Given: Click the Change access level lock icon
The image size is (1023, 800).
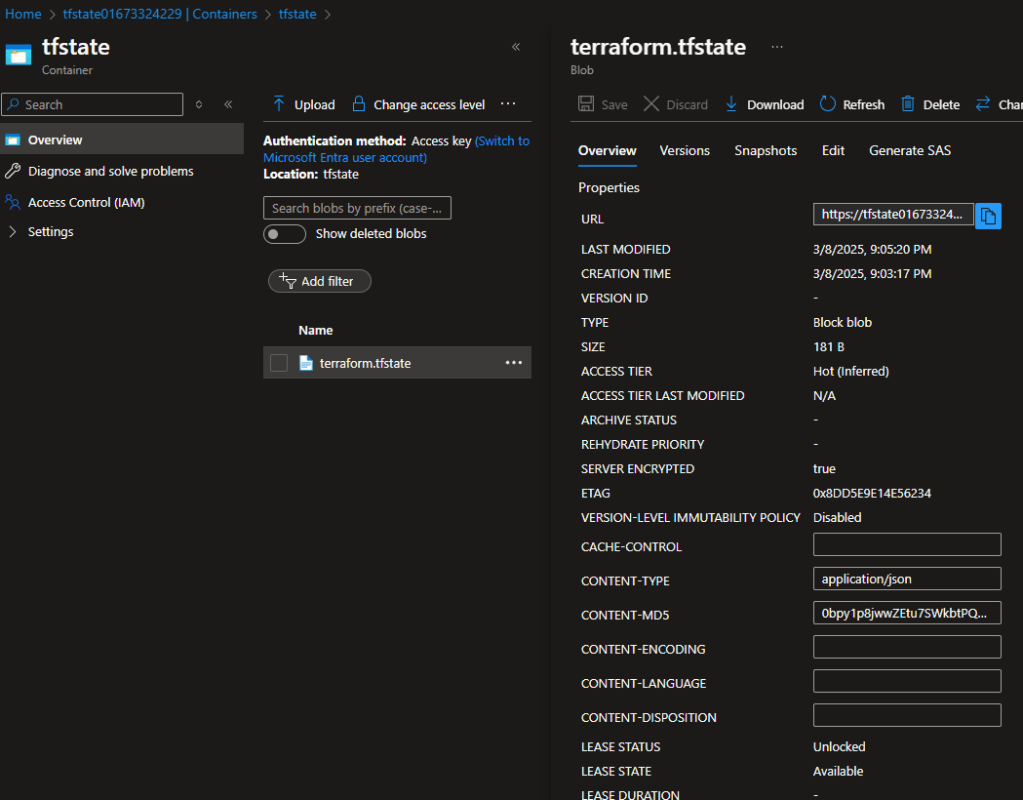Looking at the screenshot, I should pyautogui.click(x=359, y=104).
